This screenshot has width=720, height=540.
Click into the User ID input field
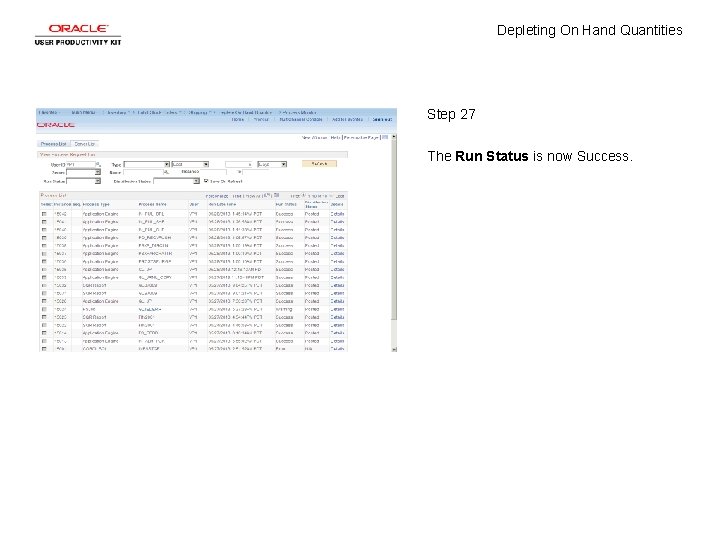click(80, 164)
